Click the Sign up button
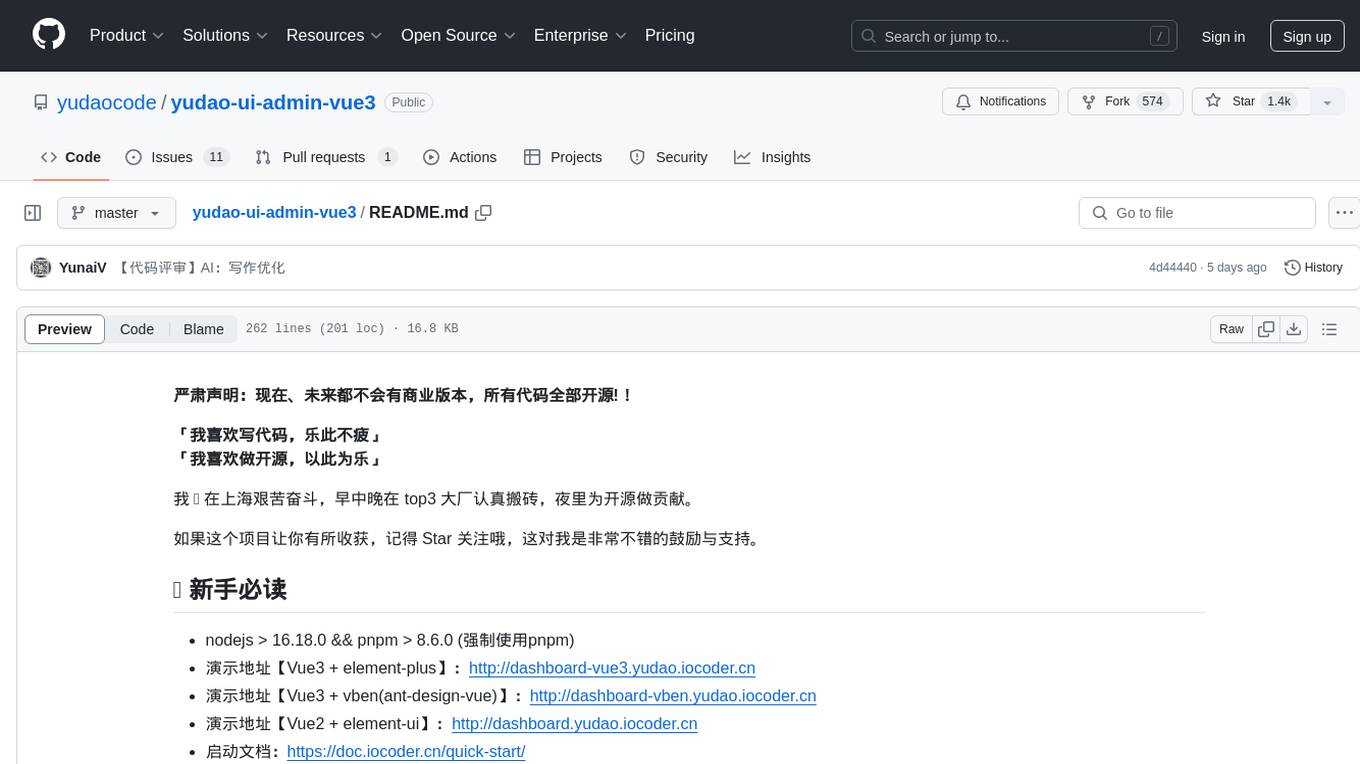This screenshot has width=1360, height=764. 1307,36
